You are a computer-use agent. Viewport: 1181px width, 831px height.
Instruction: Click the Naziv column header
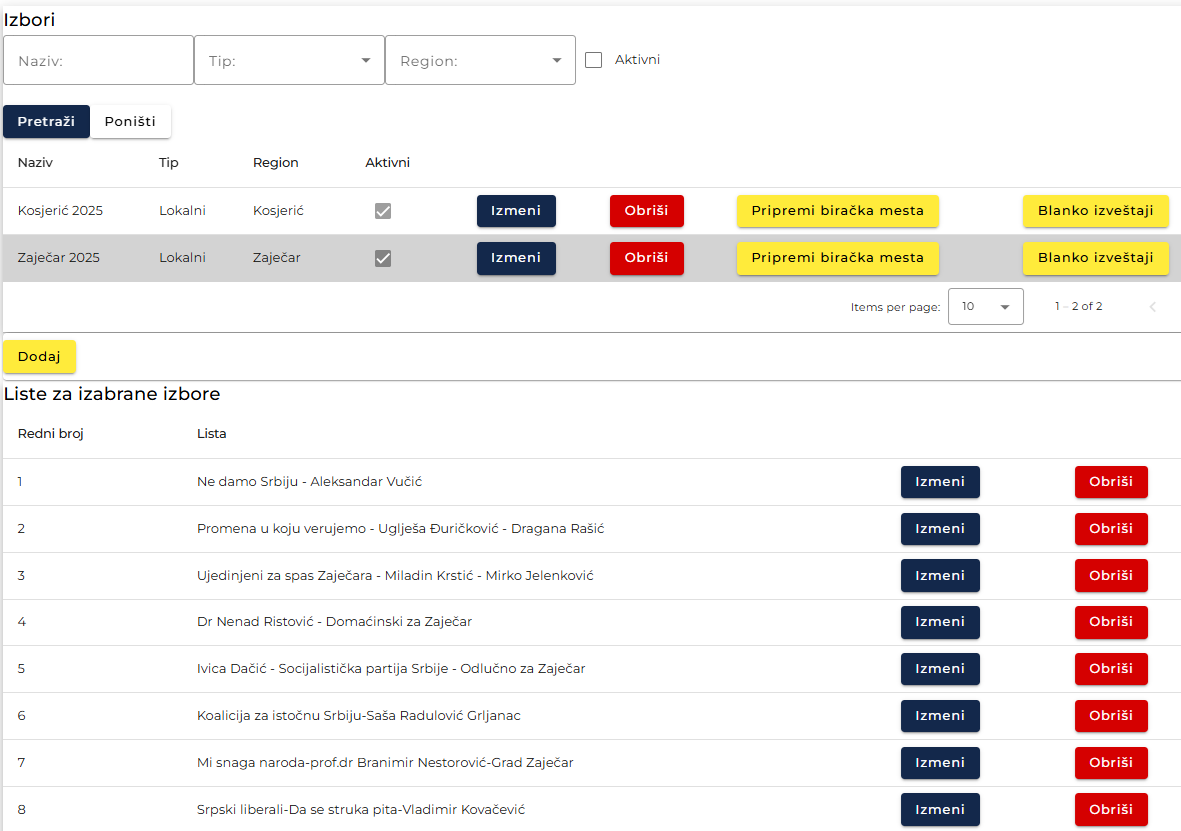pyautogui.click(x=35, y=163)
